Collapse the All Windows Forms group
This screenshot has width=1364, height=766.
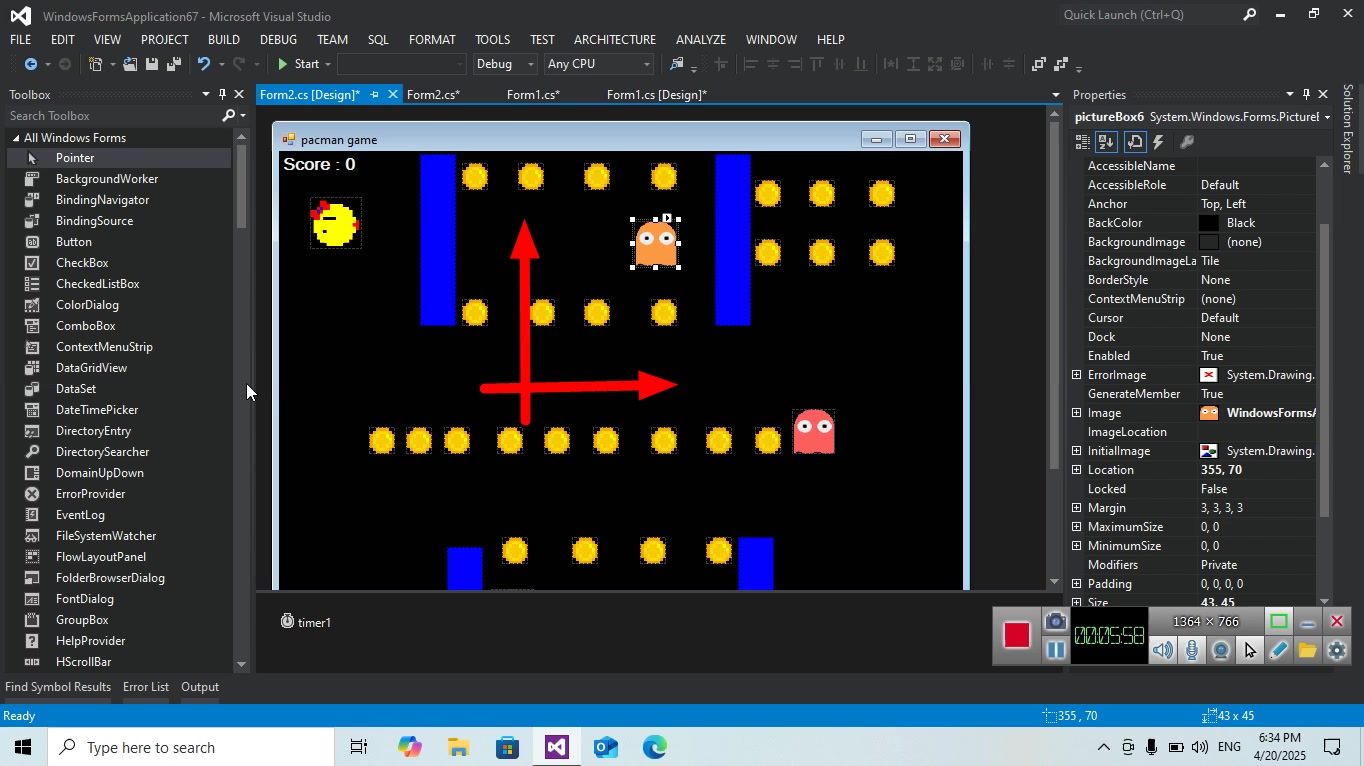pyautogui.click(x=16, y=138)
